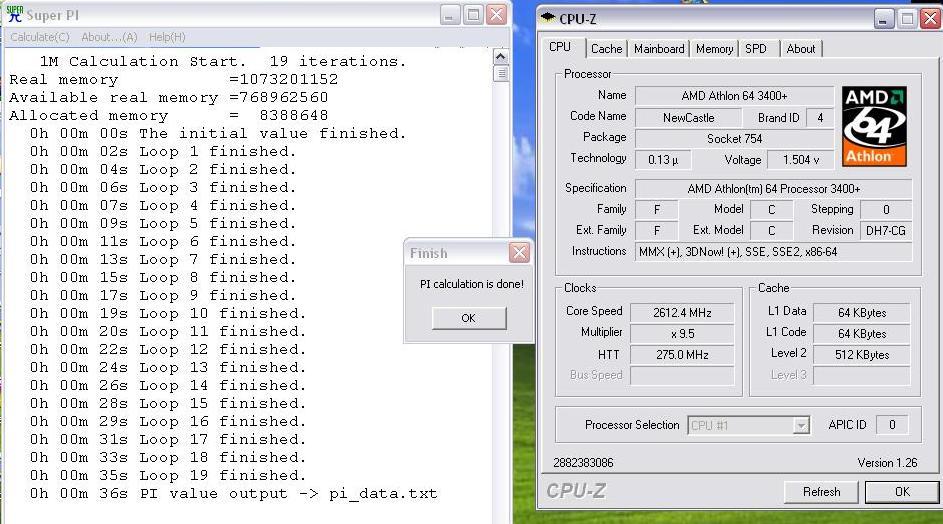Switch to the Cache tab
Screen dimensions: 943x524
click(606, 48)
